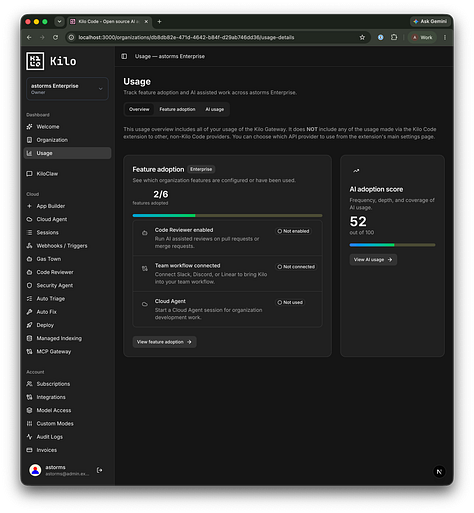
Task: Open a new browser tab
Action: click(159, 22)
